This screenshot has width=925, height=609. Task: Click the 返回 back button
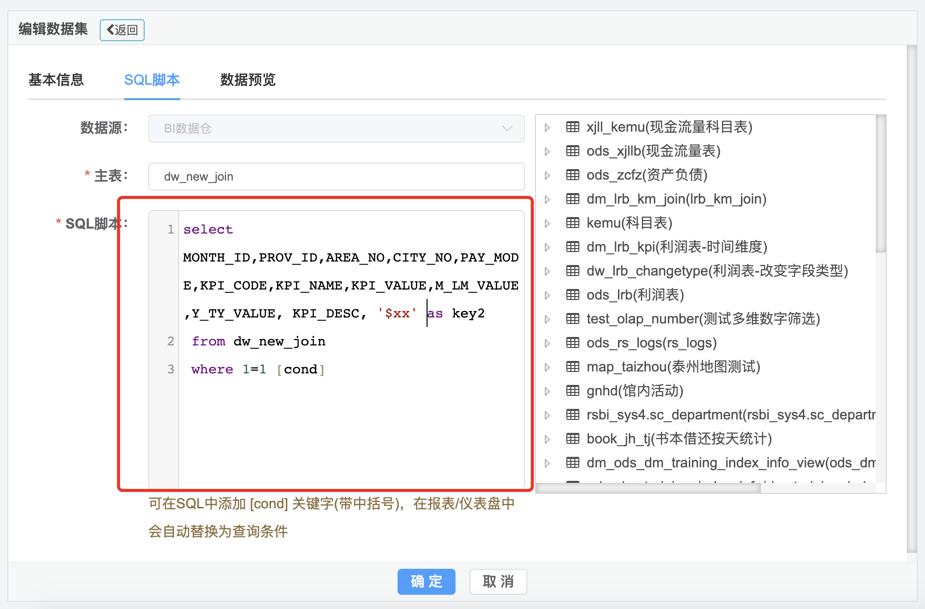122,30
